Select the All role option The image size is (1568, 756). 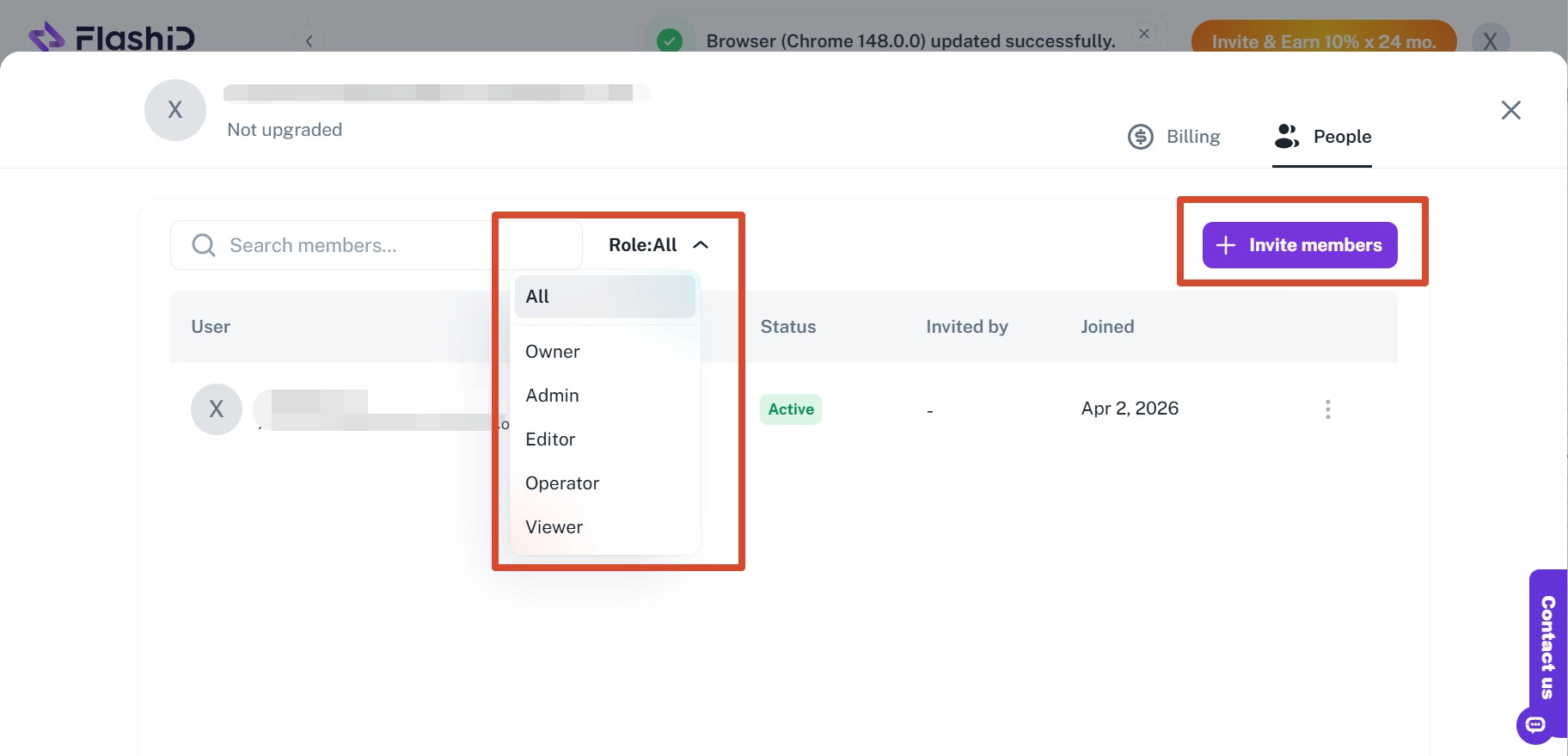605,297
